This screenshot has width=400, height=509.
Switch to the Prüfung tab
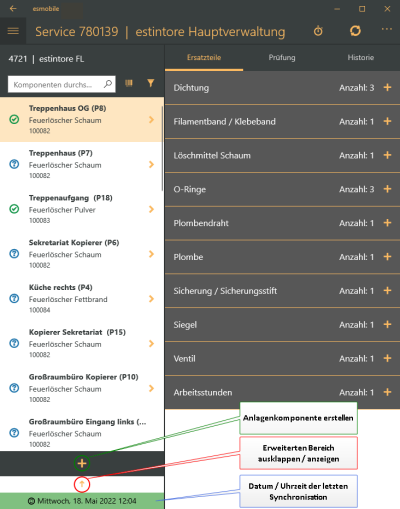(x=282, y=58)
